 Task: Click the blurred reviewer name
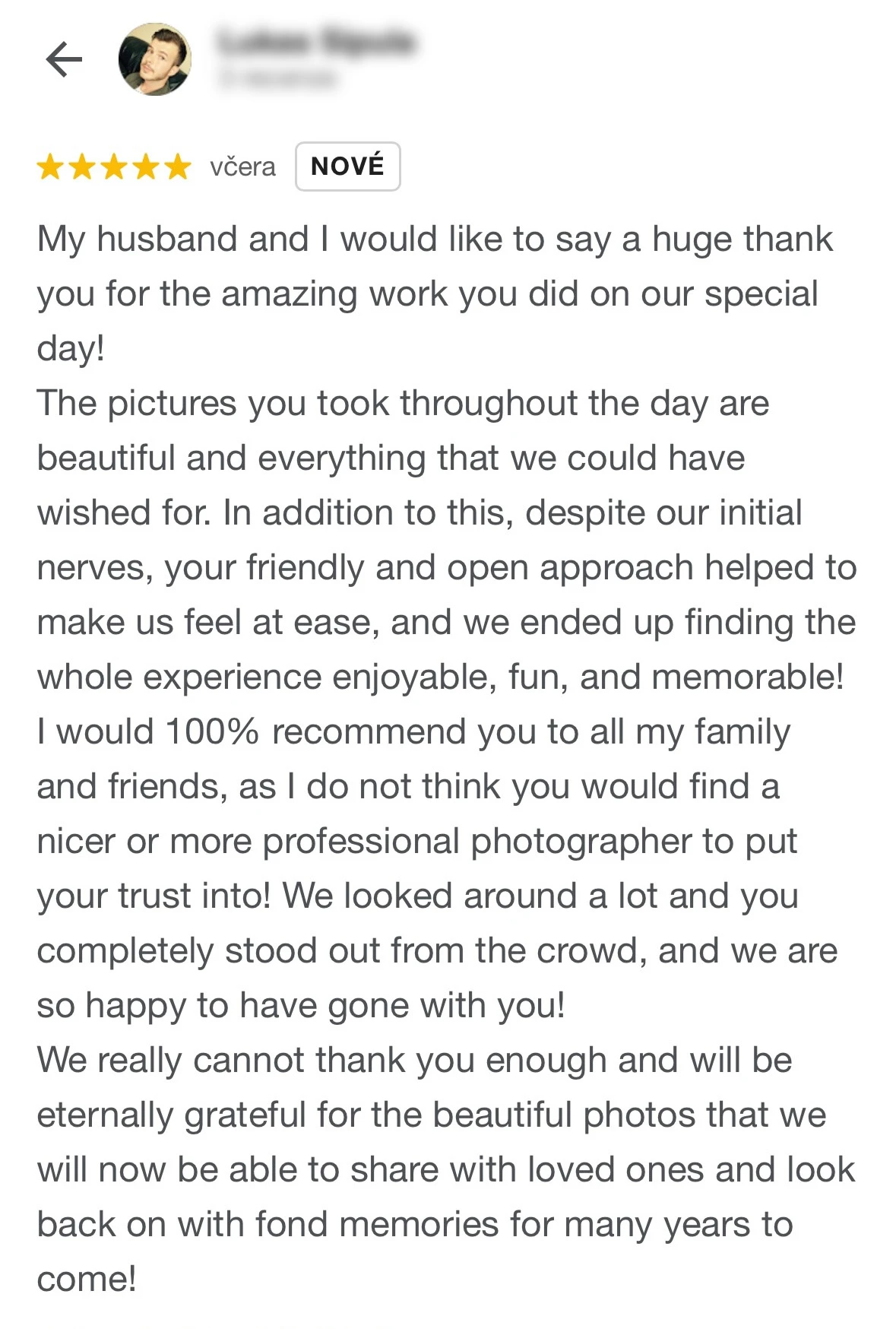pyautogui.click(x=316, y=41)
